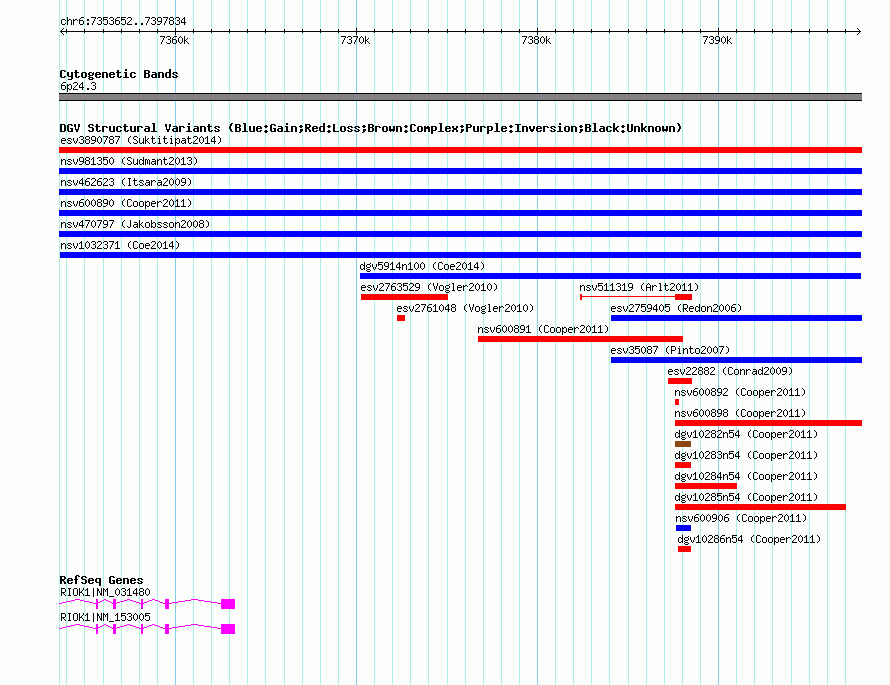Open dgv10284n54 (Cooper2011) label

coord(746,476)
